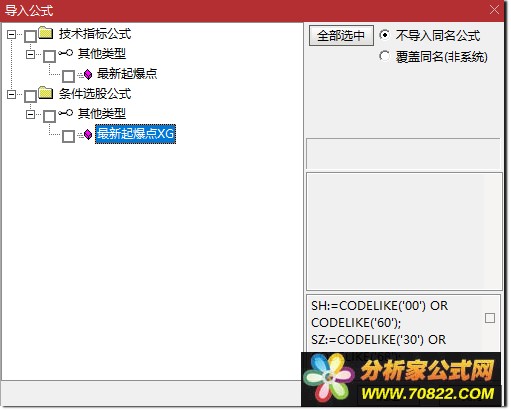Screen dimensions: 511x410
Task: Click the empty description box above code preview
Action: pyautogui.click(x=404, y=231)
